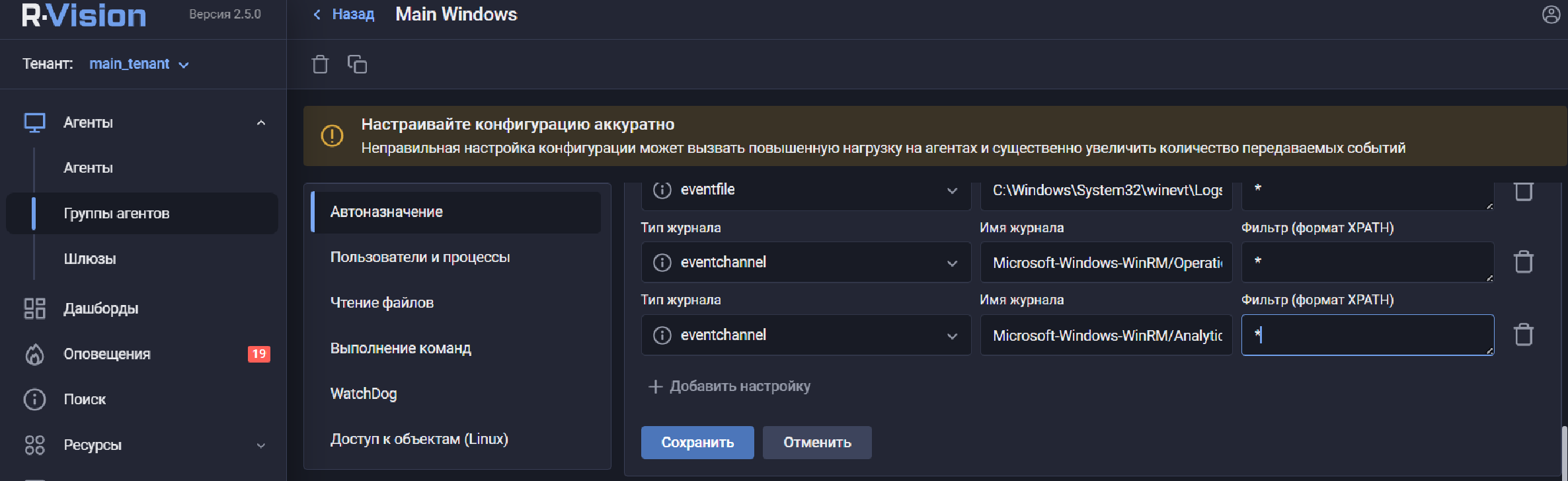Click the plus icon of Добавить настройку
Image resolution: width=1568 pixels, height=481 pixels.
tap(655, 386)
